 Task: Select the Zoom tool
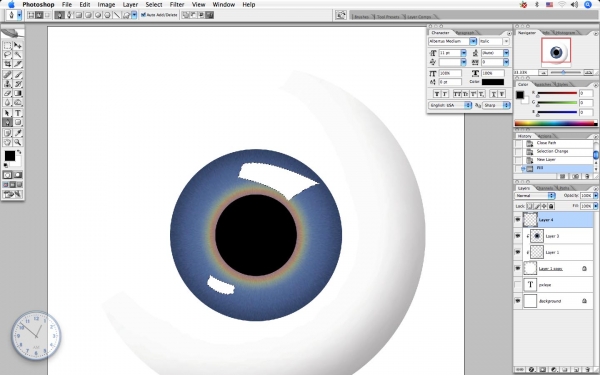click(18, 142)
